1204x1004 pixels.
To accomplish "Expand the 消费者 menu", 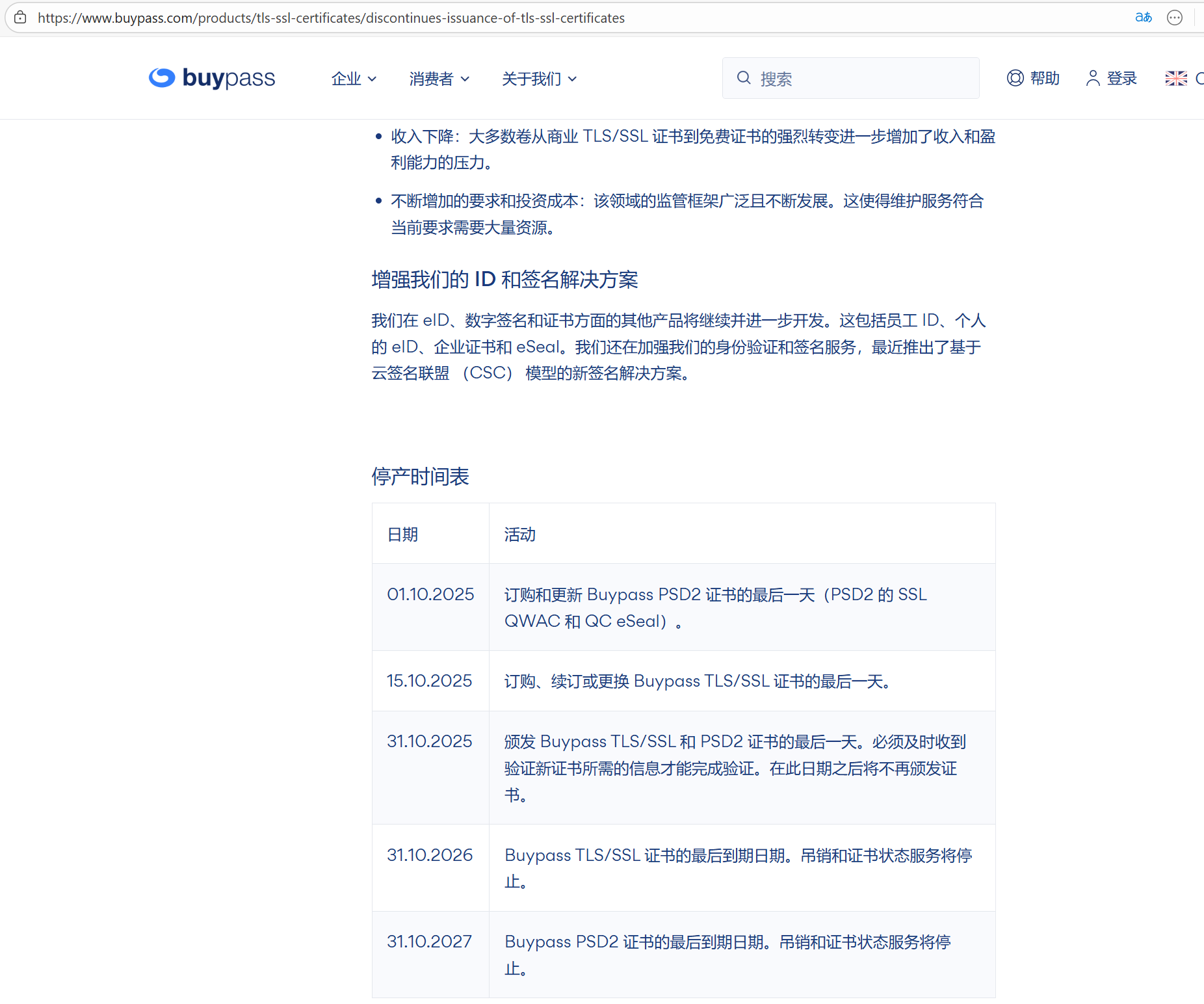I will 439,79.
